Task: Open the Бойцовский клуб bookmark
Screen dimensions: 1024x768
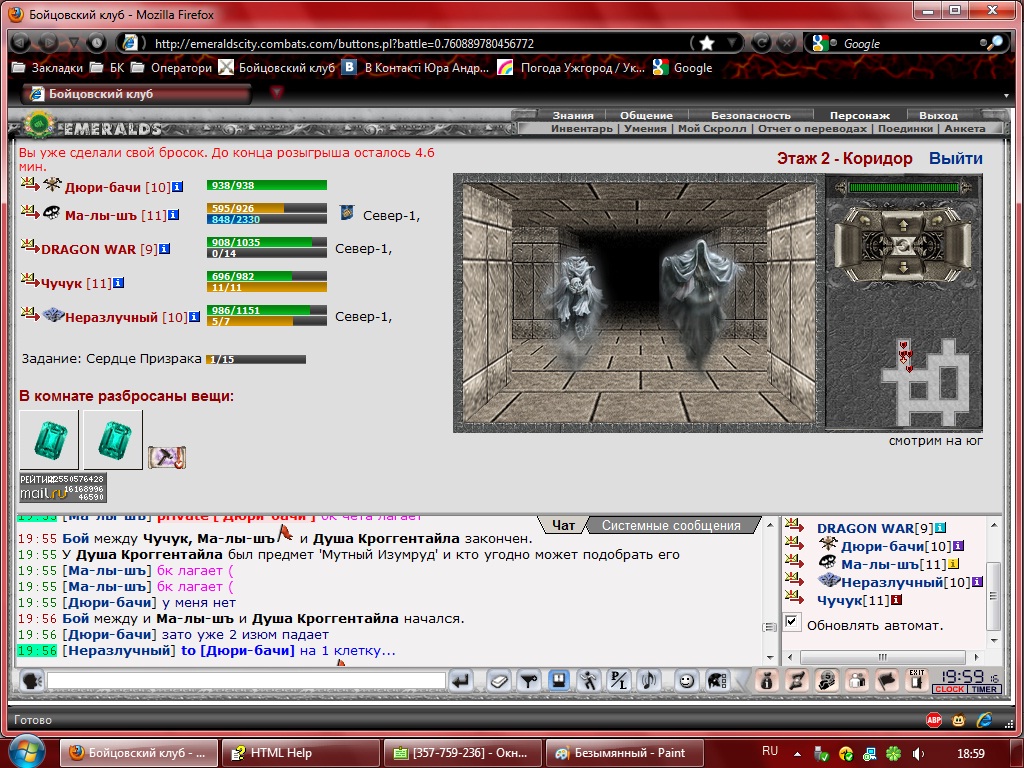Action: (x=276, y=68)
